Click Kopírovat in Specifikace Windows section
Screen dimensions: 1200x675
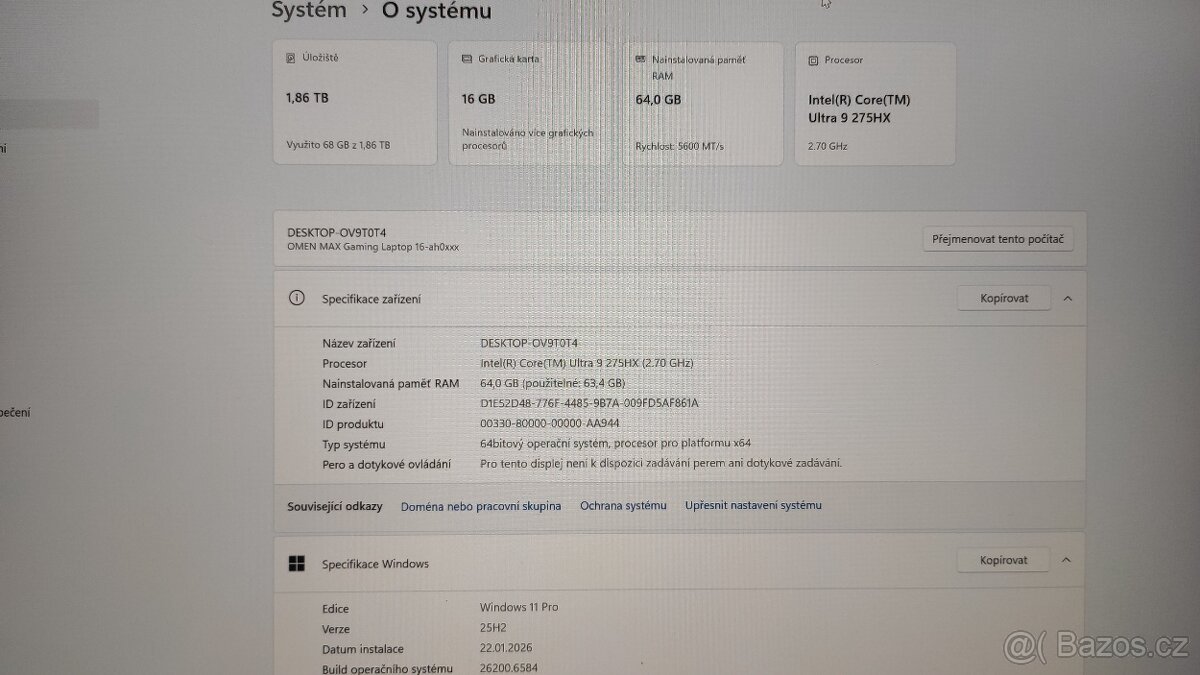coord(1002,559)
